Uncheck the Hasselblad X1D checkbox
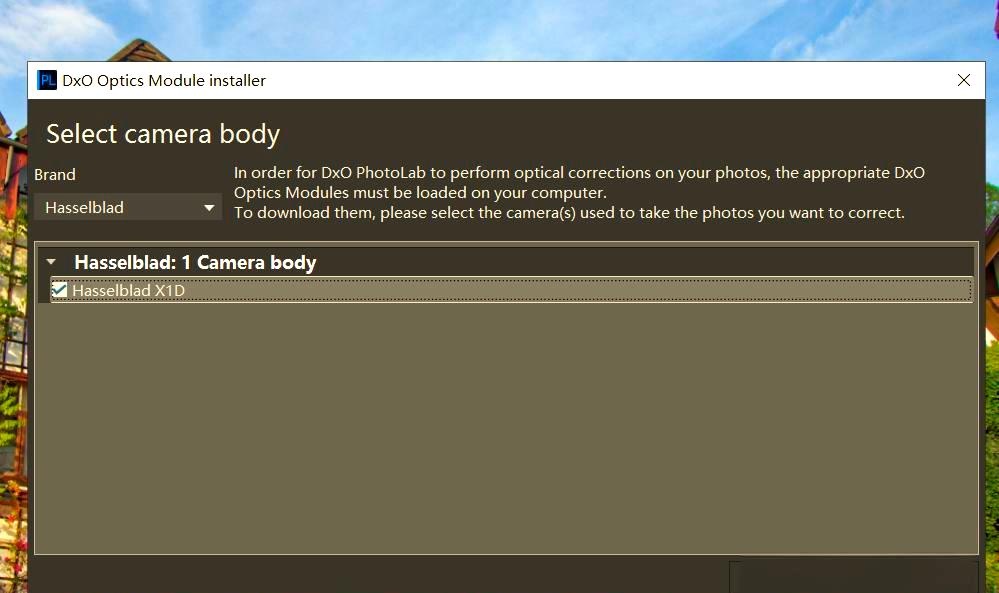999x593 pixels. tap(59, 290)
